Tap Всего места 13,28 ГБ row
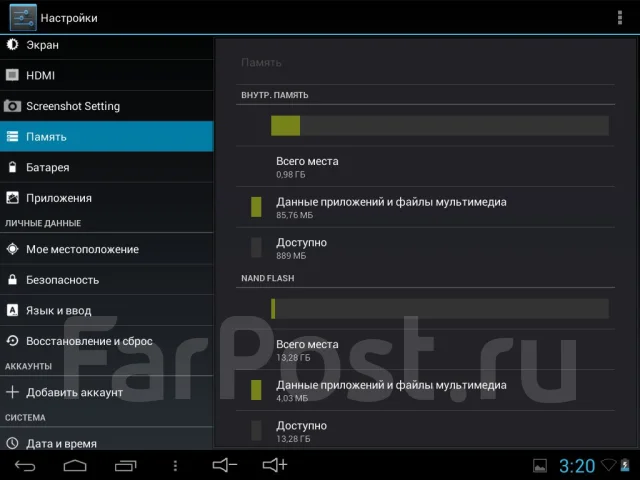Viewport: 640px width, 480px height. pos(425,350)
